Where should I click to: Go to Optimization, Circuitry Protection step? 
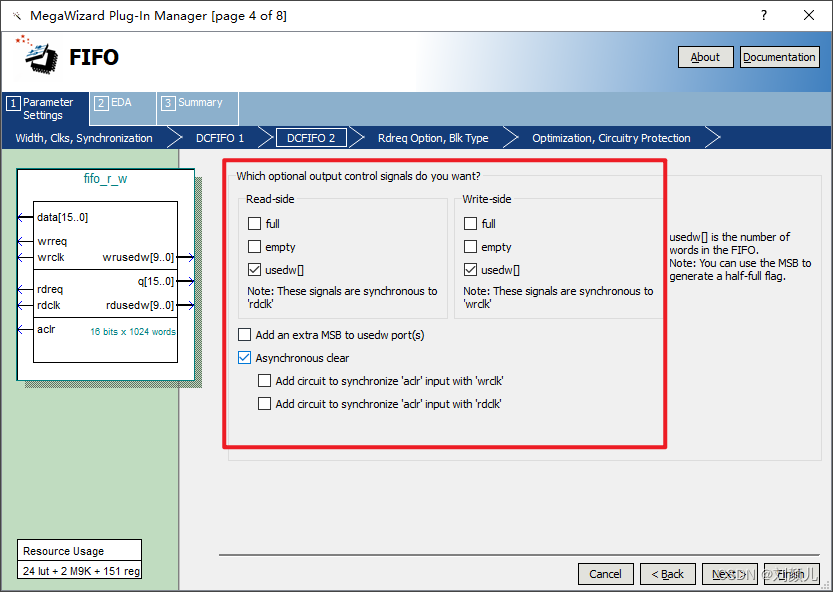[x=611, y=138]
